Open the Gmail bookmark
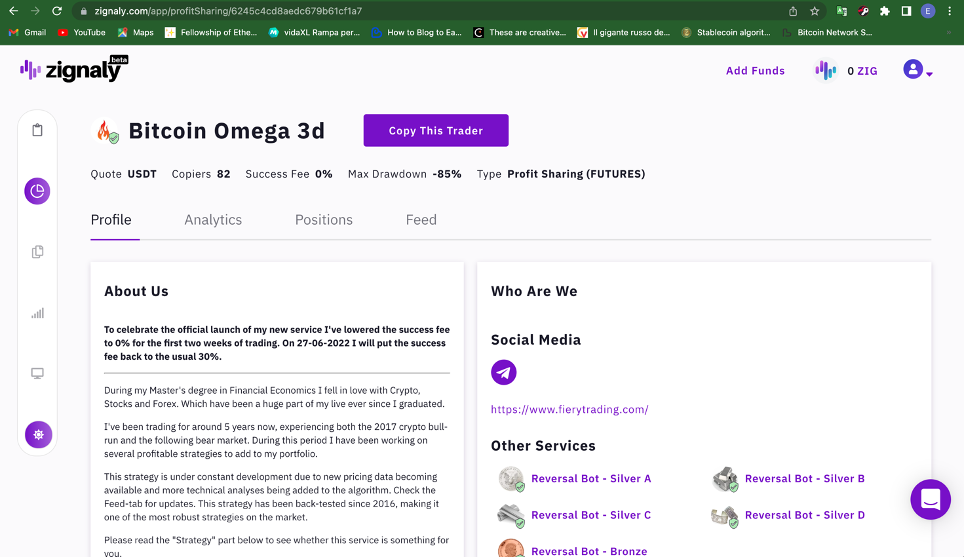 [x=28, y=33]
